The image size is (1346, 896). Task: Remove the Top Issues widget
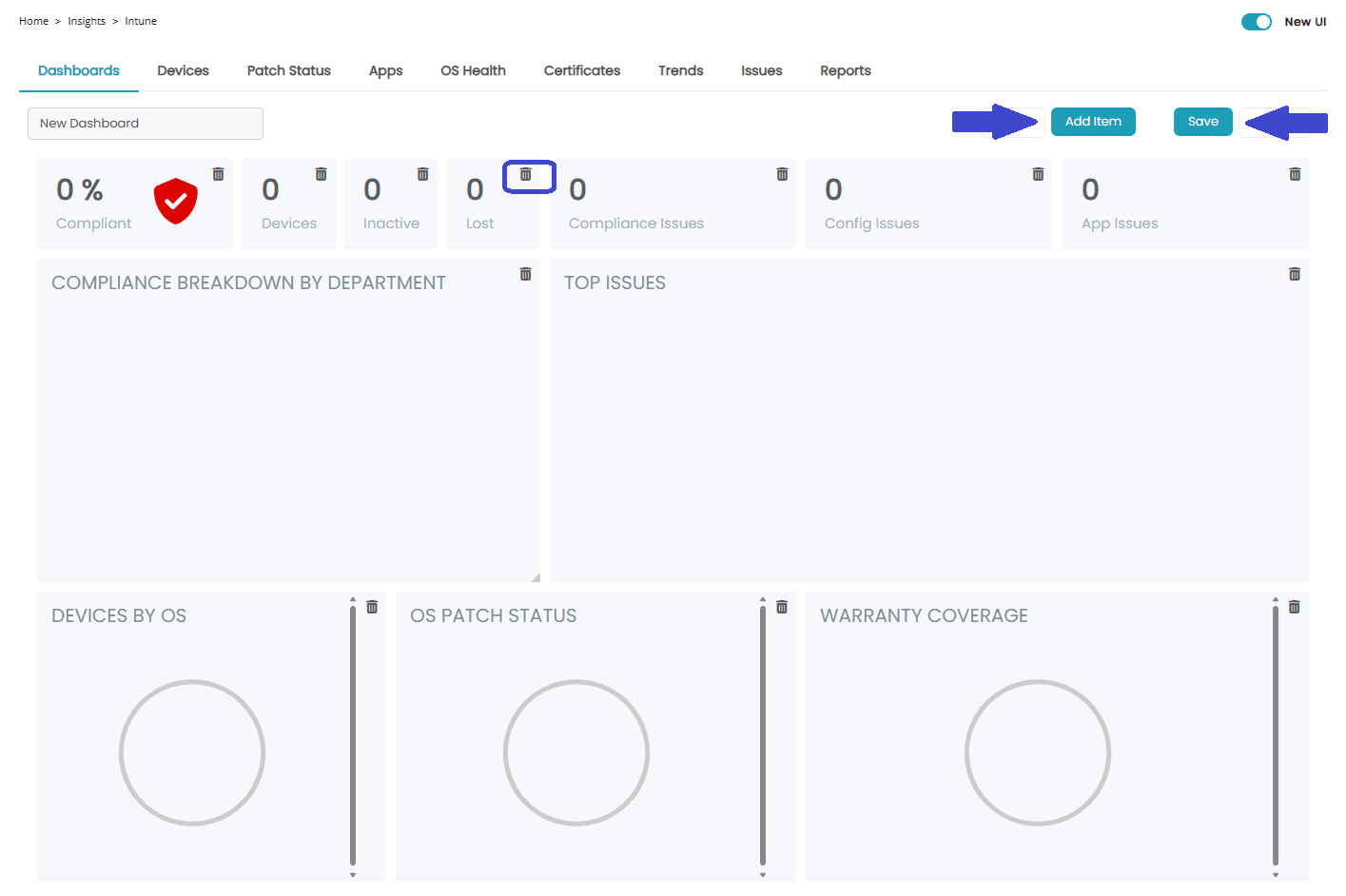coord(1295,274)
